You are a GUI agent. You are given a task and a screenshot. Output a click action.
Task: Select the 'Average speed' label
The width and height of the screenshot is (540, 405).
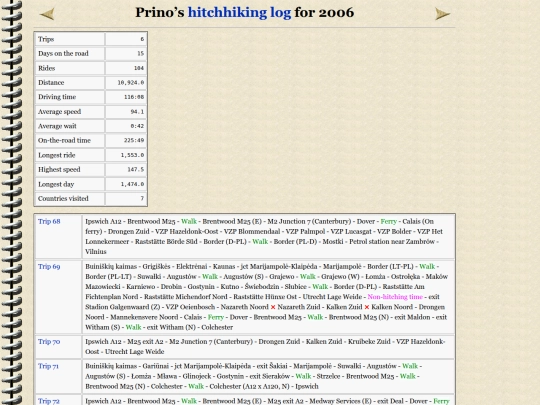(60, 112)
